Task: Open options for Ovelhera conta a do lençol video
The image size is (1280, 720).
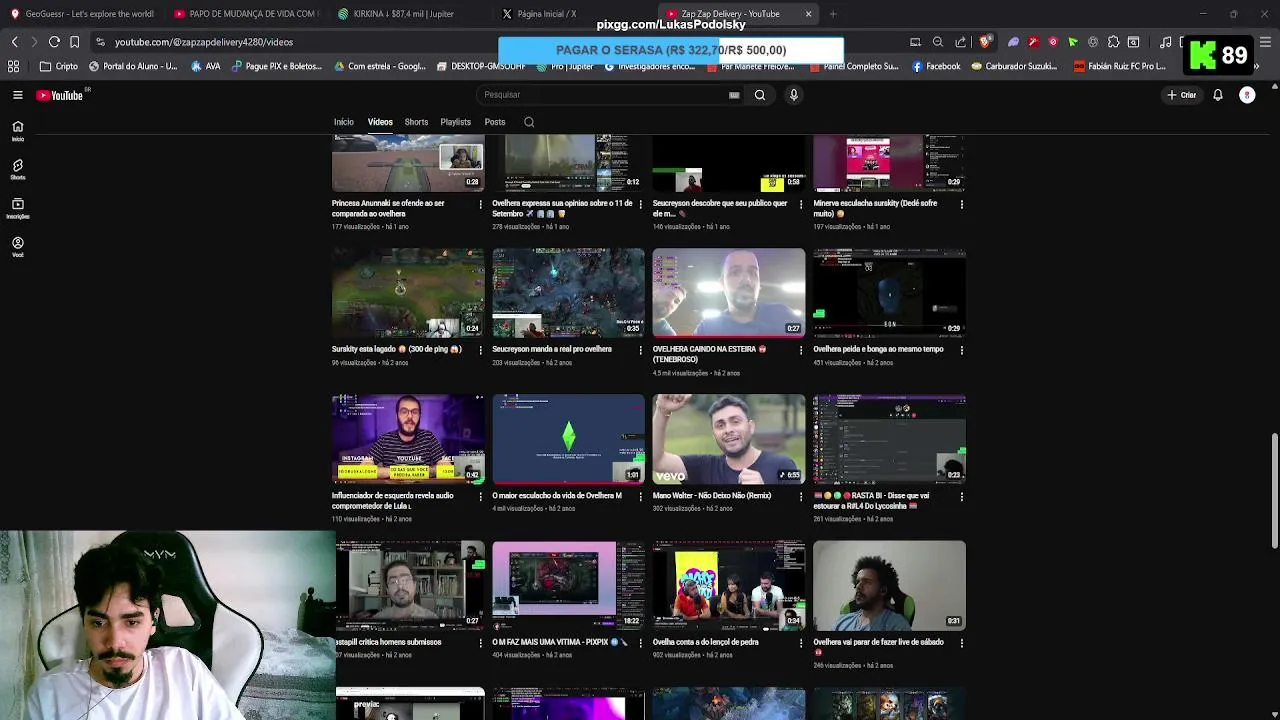Action: click(801, 643)
